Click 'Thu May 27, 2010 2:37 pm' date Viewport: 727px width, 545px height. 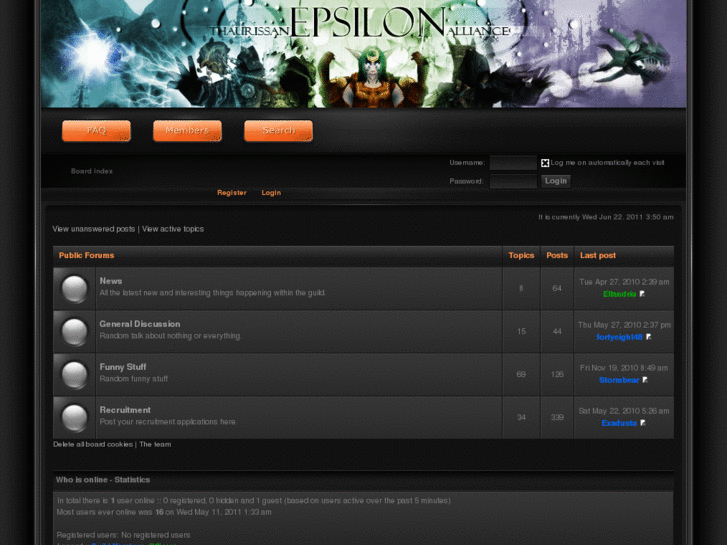pyautogui.click(x=624, y=325)
